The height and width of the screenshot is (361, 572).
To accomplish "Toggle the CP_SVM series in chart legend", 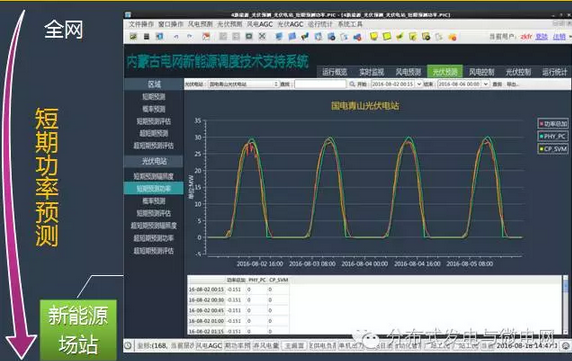I will click(553, 149).
